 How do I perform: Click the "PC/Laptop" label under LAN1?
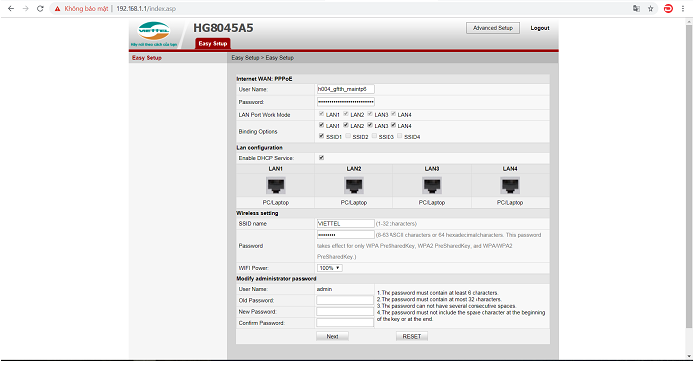[x=275, y=202]
